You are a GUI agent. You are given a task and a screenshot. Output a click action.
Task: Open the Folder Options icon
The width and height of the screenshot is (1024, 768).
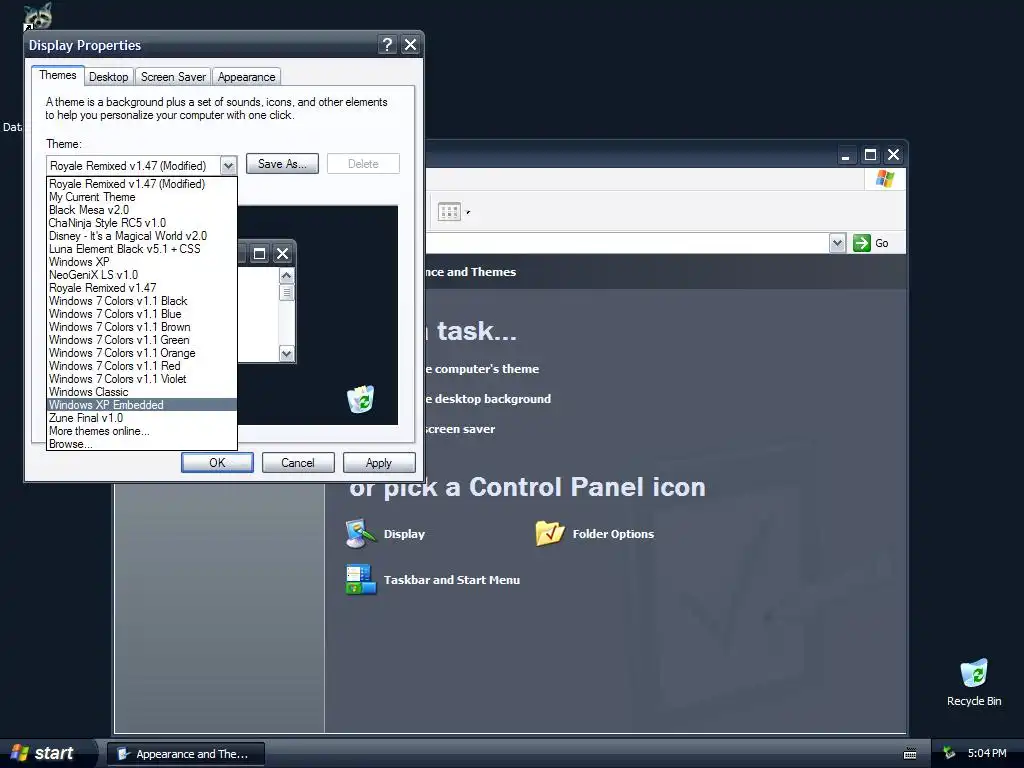click(x=550, y=534)
